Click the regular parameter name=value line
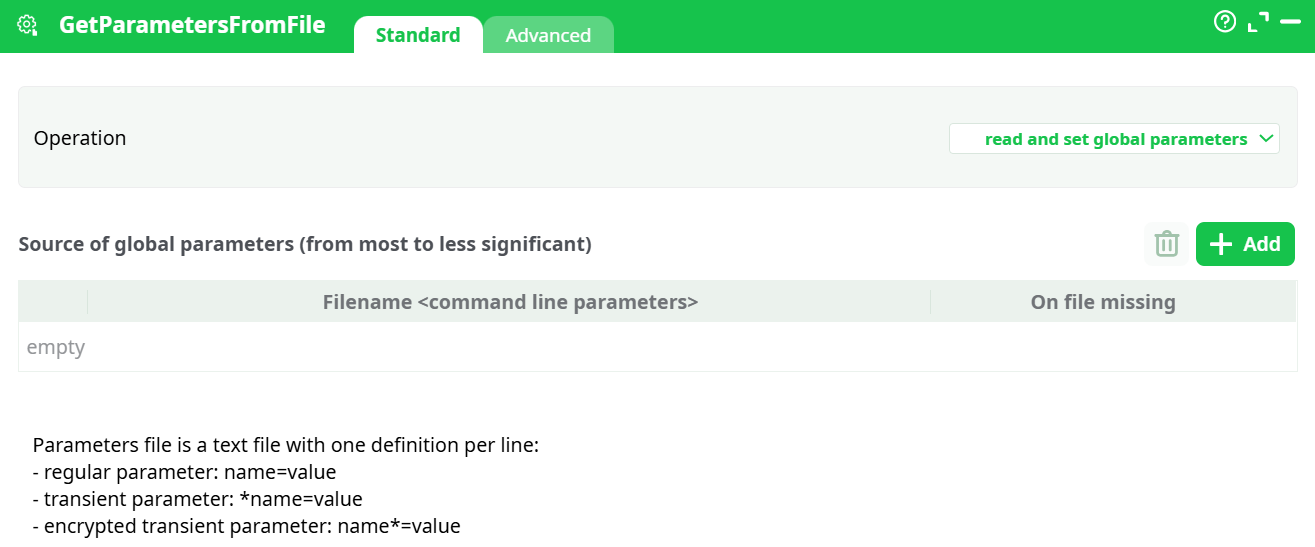The image size is (1315, 547). tap(184, 472)
